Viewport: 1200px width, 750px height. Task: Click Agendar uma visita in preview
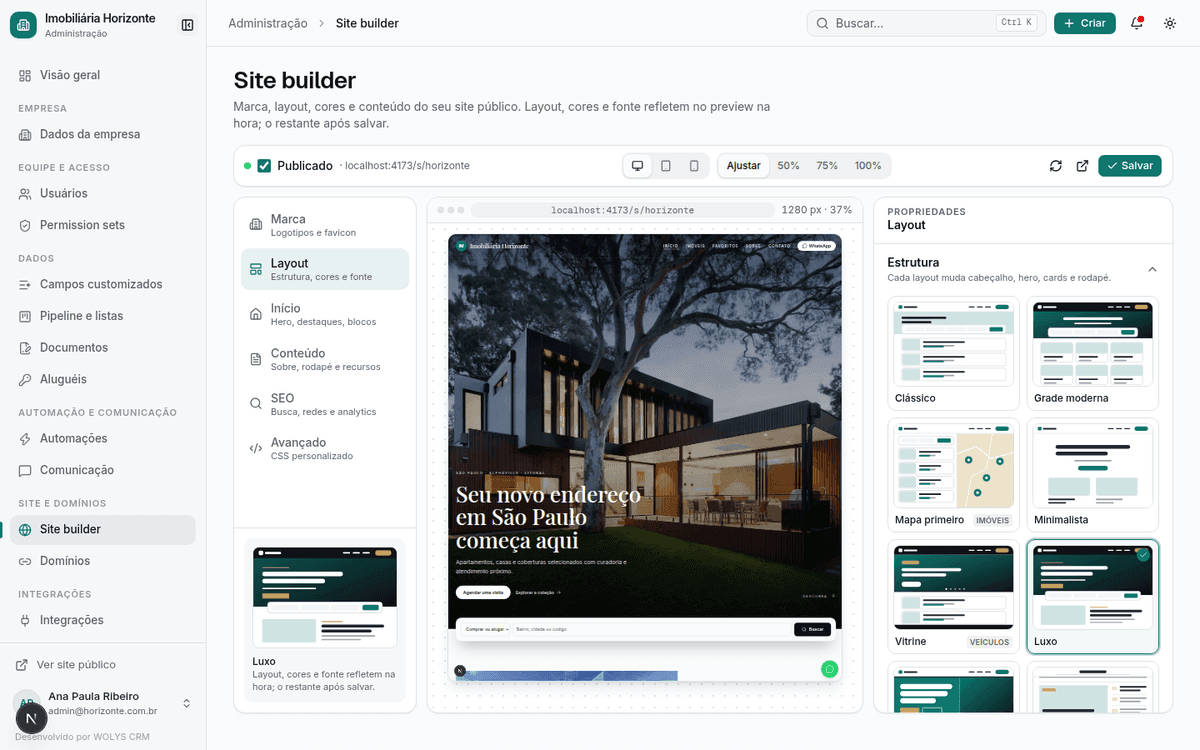(x=482, y=592)
